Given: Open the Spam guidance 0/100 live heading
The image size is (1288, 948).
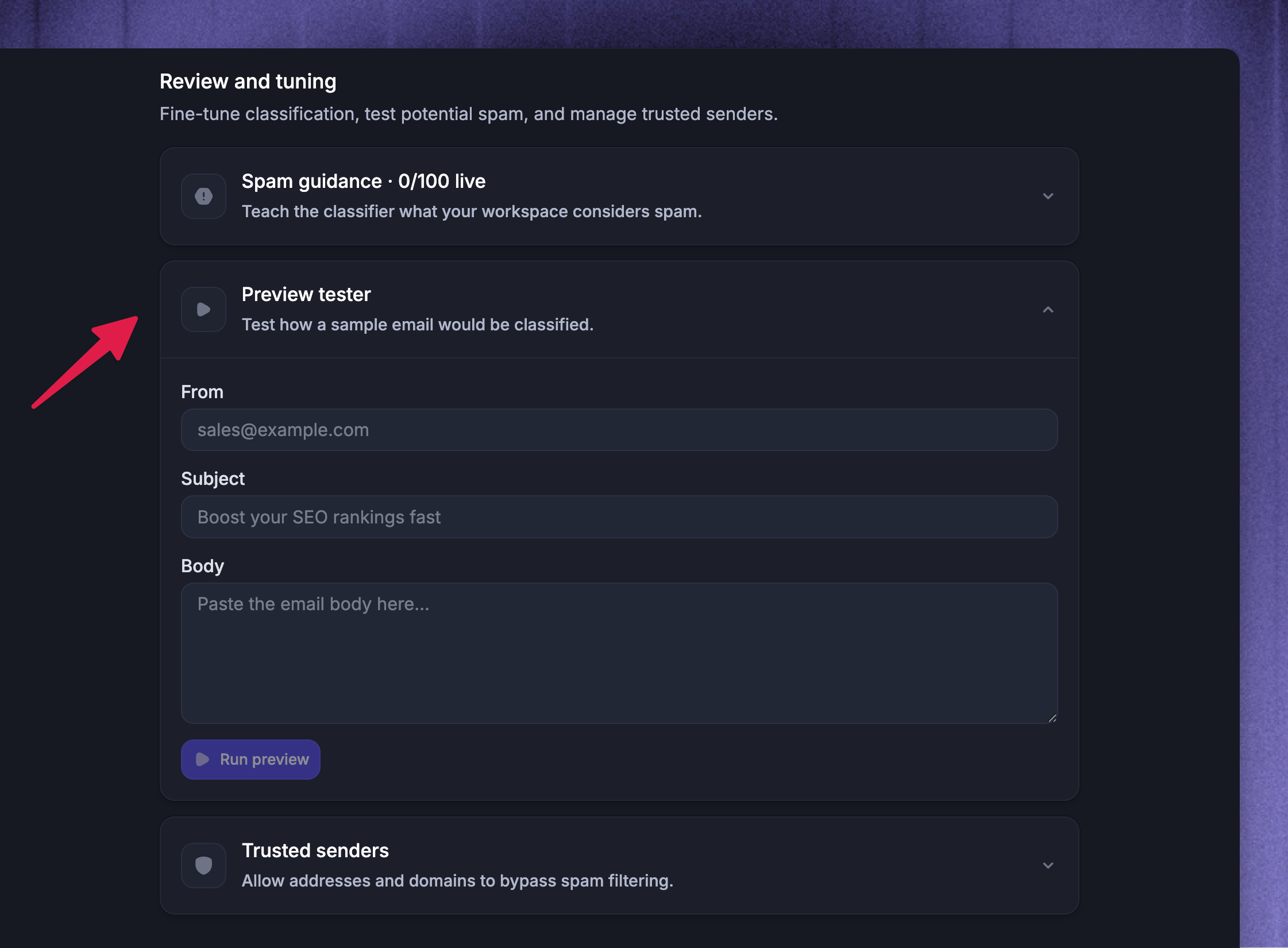Looking at the screenshot, I should pos(364,181).
